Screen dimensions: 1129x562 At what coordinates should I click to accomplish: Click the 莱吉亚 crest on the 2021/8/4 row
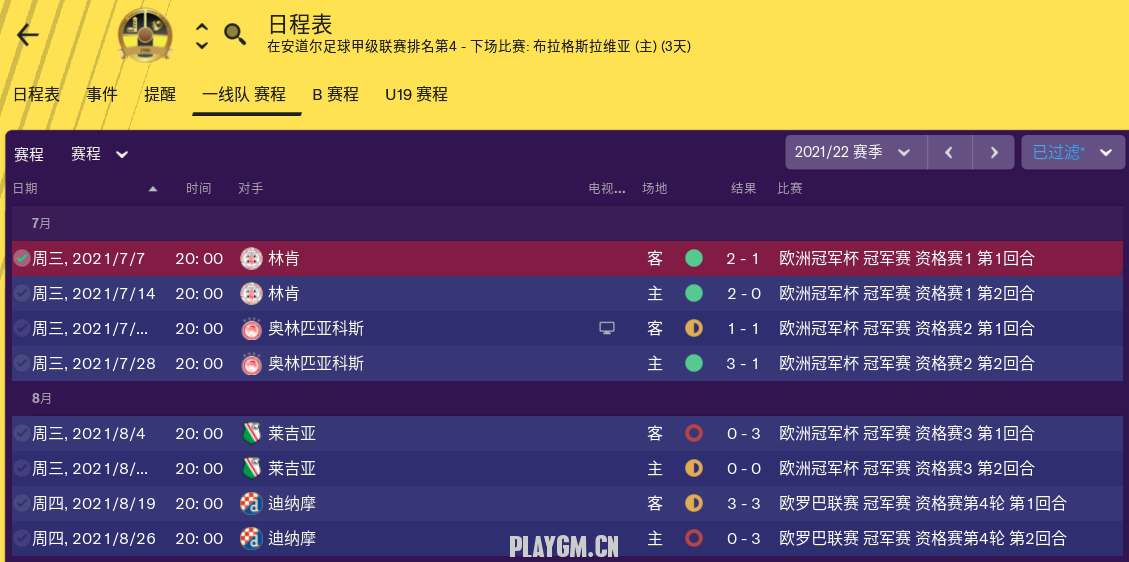(x=251, y=433)
